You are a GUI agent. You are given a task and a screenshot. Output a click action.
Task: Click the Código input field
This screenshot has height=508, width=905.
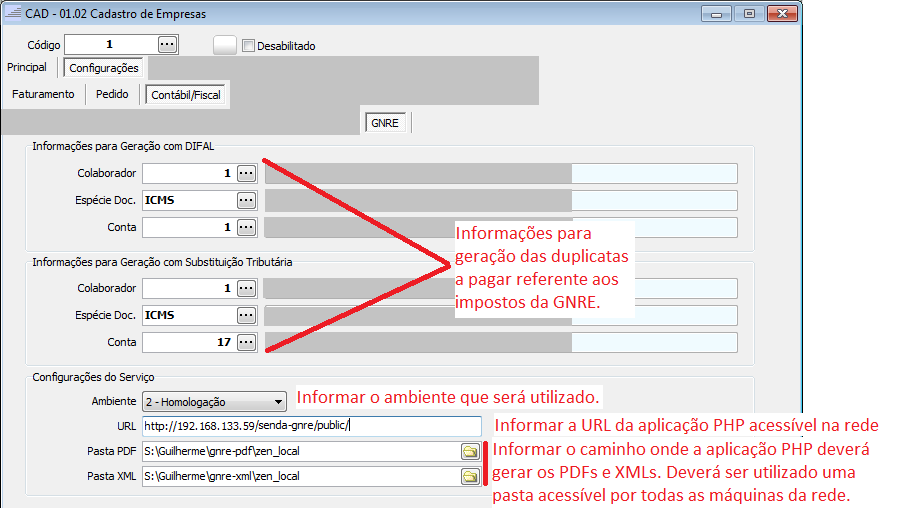(x=111, y=44)
